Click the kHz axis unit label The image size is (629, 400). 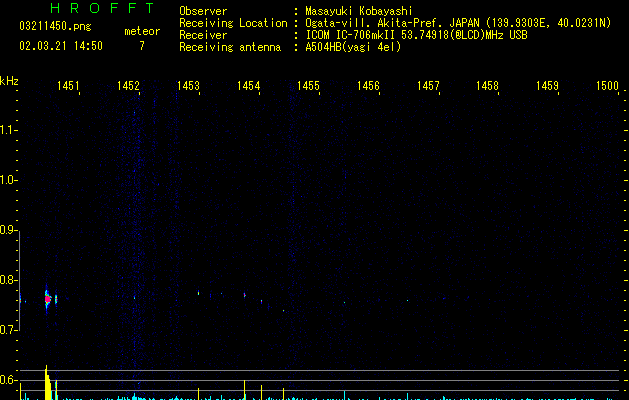(x=9, y=81)
